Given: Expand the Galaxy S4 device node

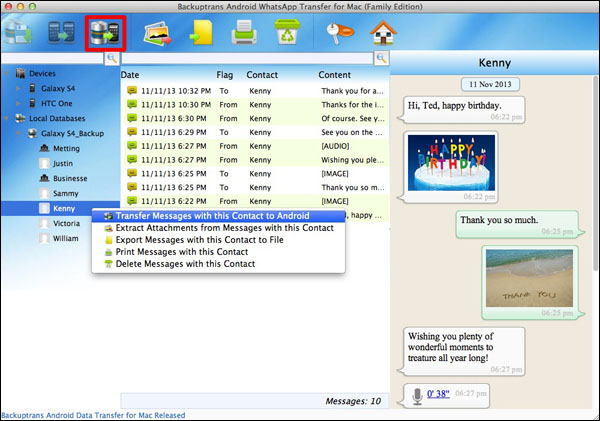Looking at the screenshot, I should coord(18,88).
